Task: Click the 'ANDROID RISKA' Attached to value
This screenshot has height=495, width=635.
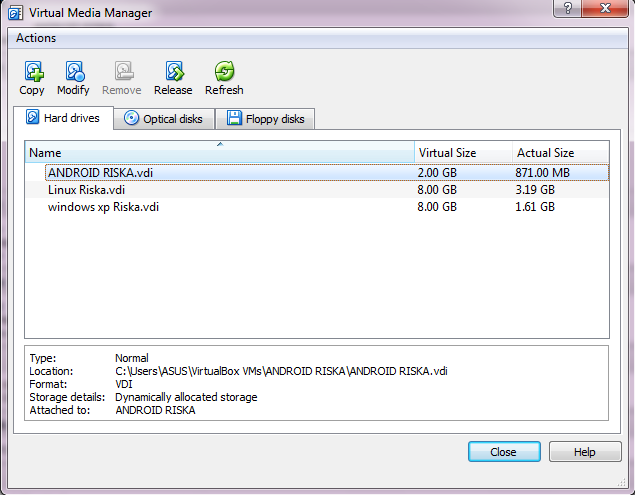Action: (x=155, y=410)
